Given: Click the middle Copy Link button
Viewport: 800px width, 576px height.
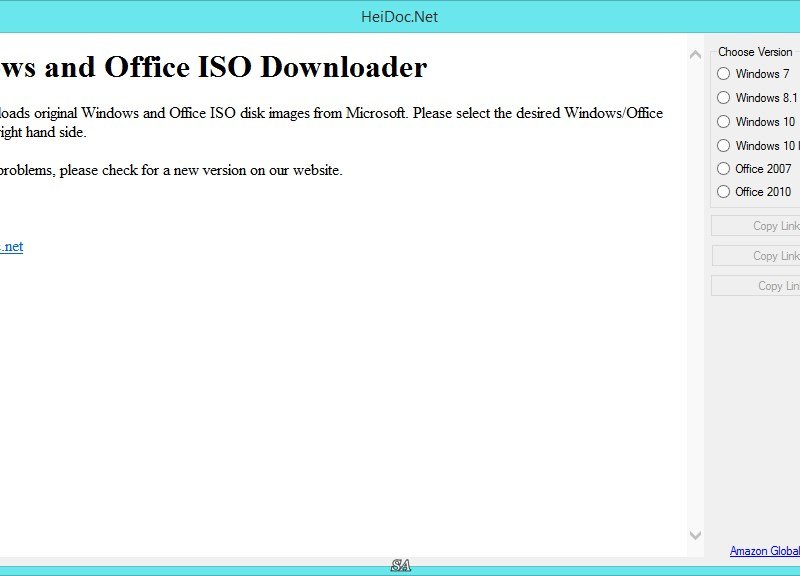Looking at the screenshot, I should (x=756, y=256).
